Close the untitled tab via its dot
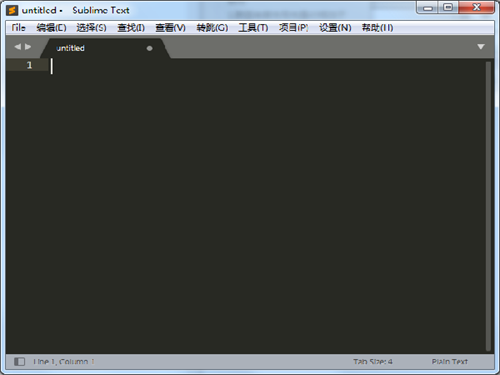This screenshot has width=500, height=375. click(x=149, y=48)
